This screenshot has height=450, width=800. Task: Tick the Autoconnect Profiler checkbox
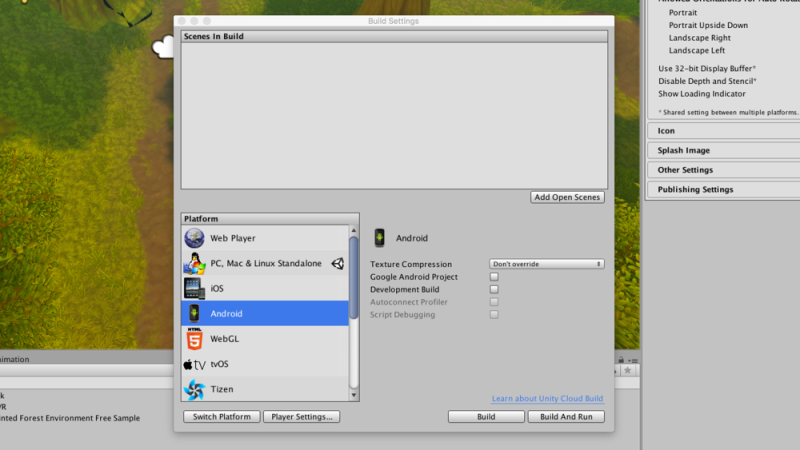pos(494,302)
